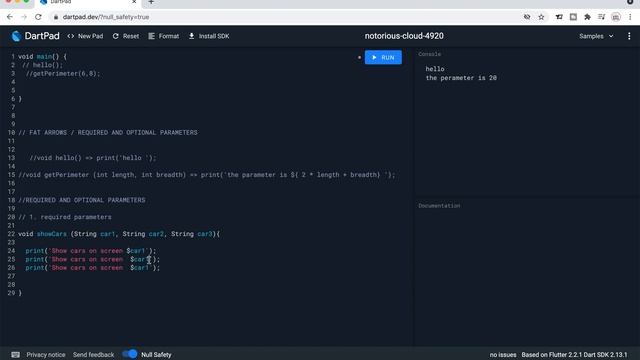Image resolution: width=640 pixels, height=360 pixels.
Task: Close the DartPad browser tab
Action: pos(134,2)
